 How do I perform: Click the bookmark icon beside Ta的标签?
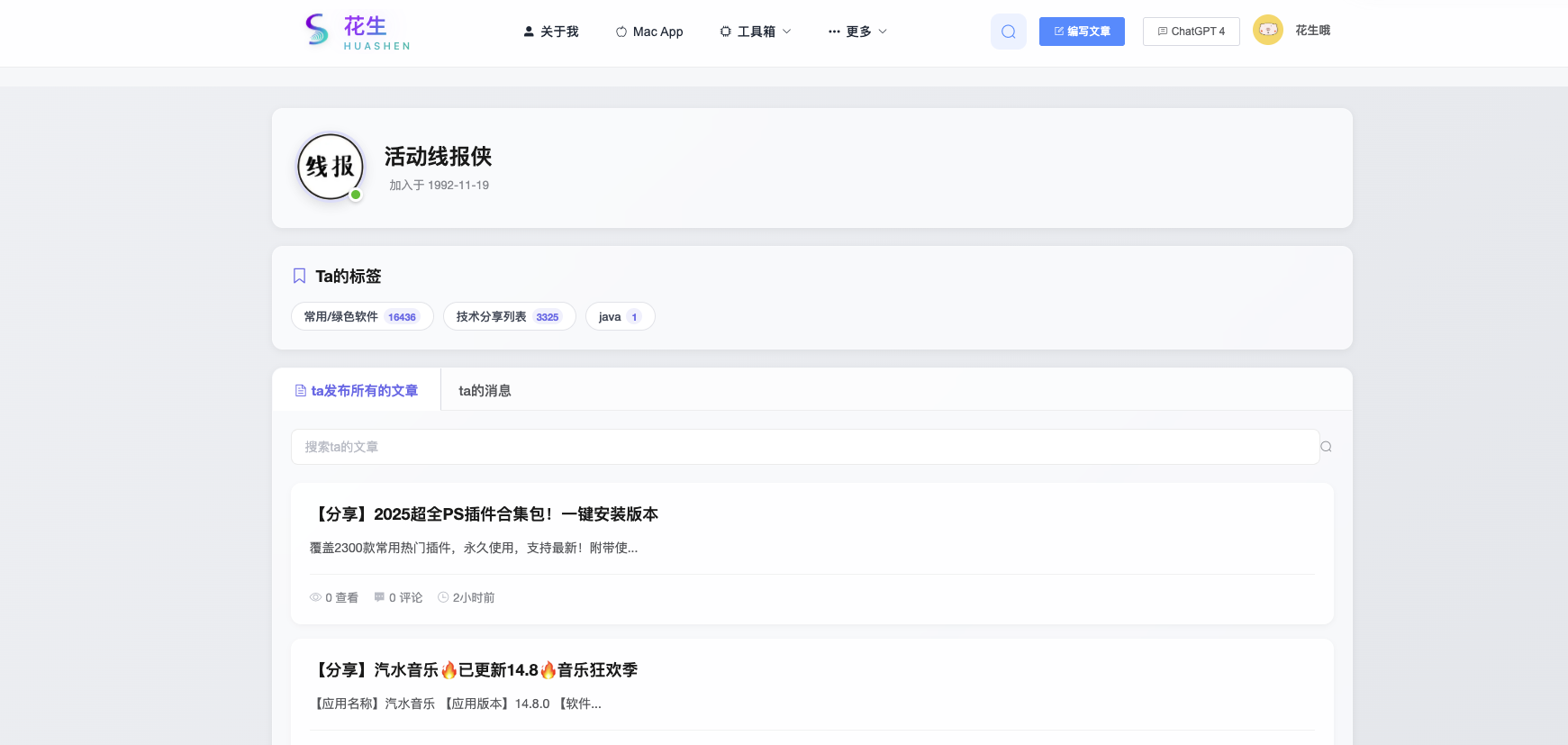[x=300, y=276]
